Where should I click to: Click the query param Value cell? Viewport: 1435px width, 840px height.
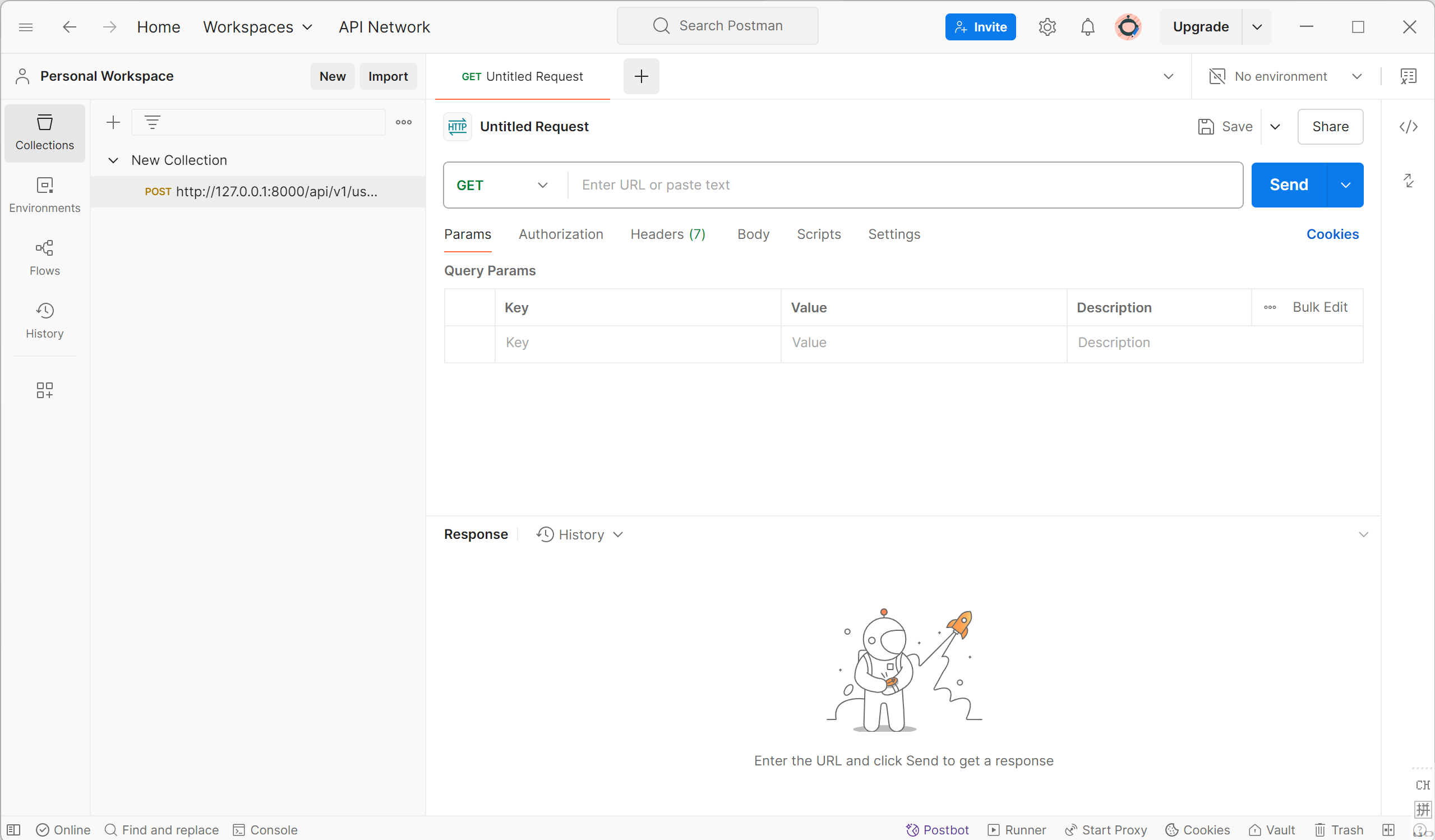pyautogui.click(x=924, y=343)
